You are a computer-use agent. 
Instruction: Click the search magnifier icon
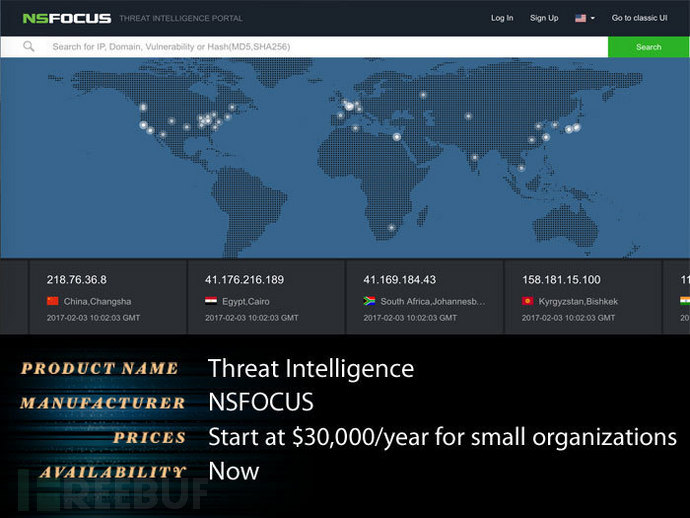[29, 46]
